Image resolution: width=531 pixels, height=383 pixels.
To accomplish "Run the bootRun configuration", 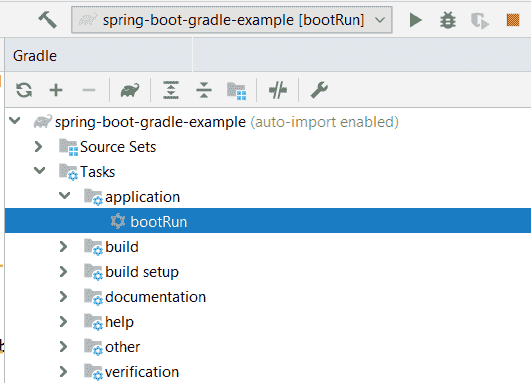I will [x=415, y=20].
